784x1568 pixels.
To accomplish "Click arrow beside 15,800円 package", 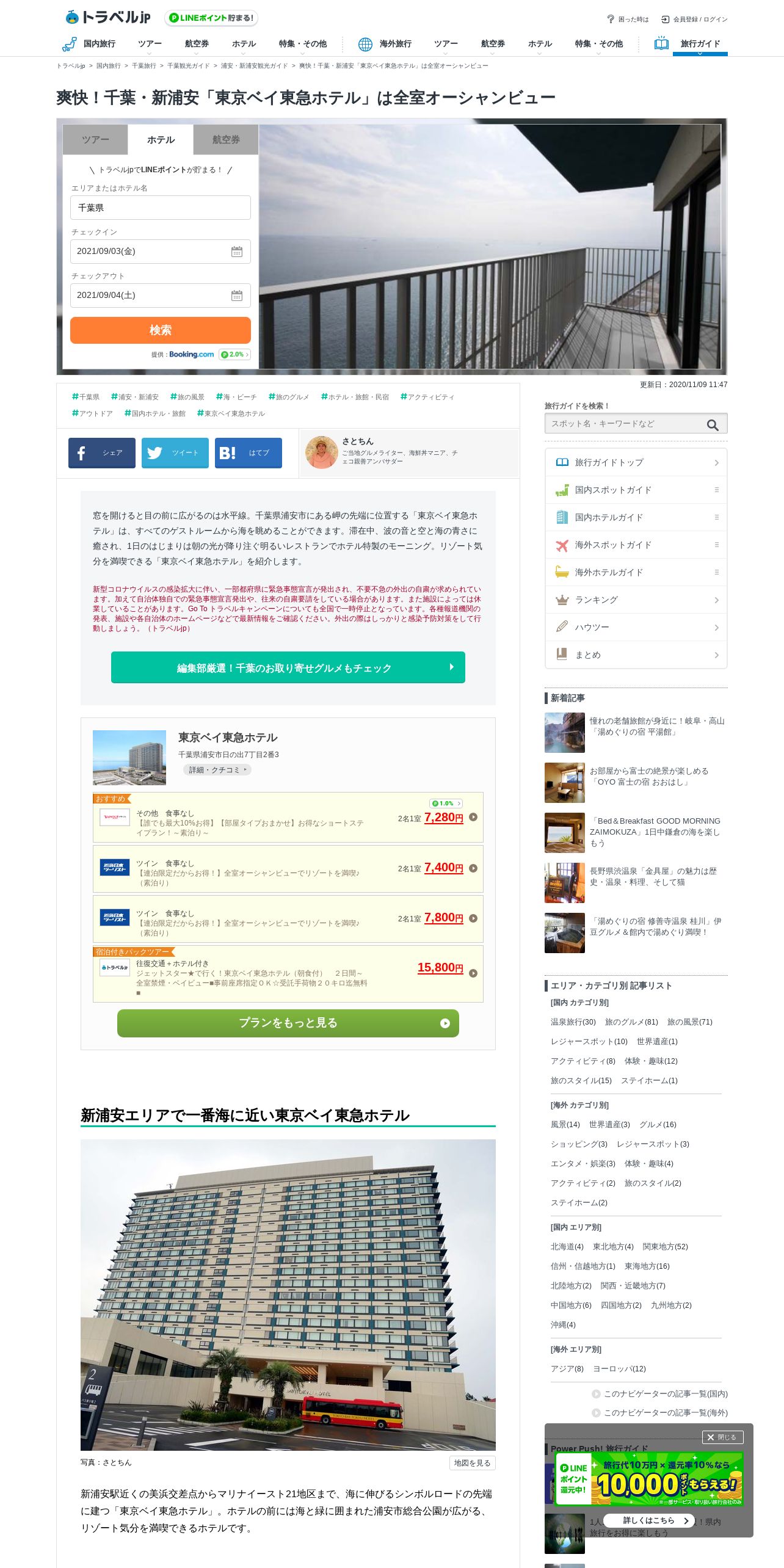I will pyautogui.click(x=473, y=973).
